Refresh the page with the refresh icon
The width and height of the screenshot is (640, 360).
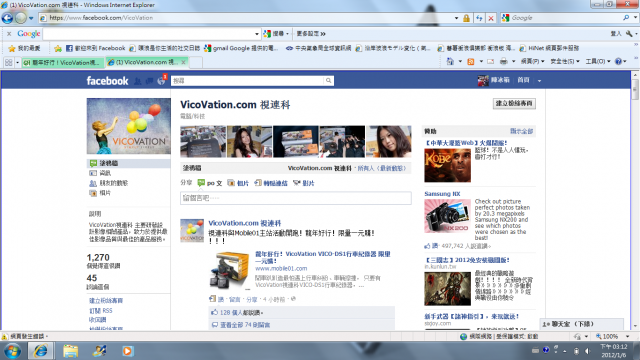[x=479, y=18]
